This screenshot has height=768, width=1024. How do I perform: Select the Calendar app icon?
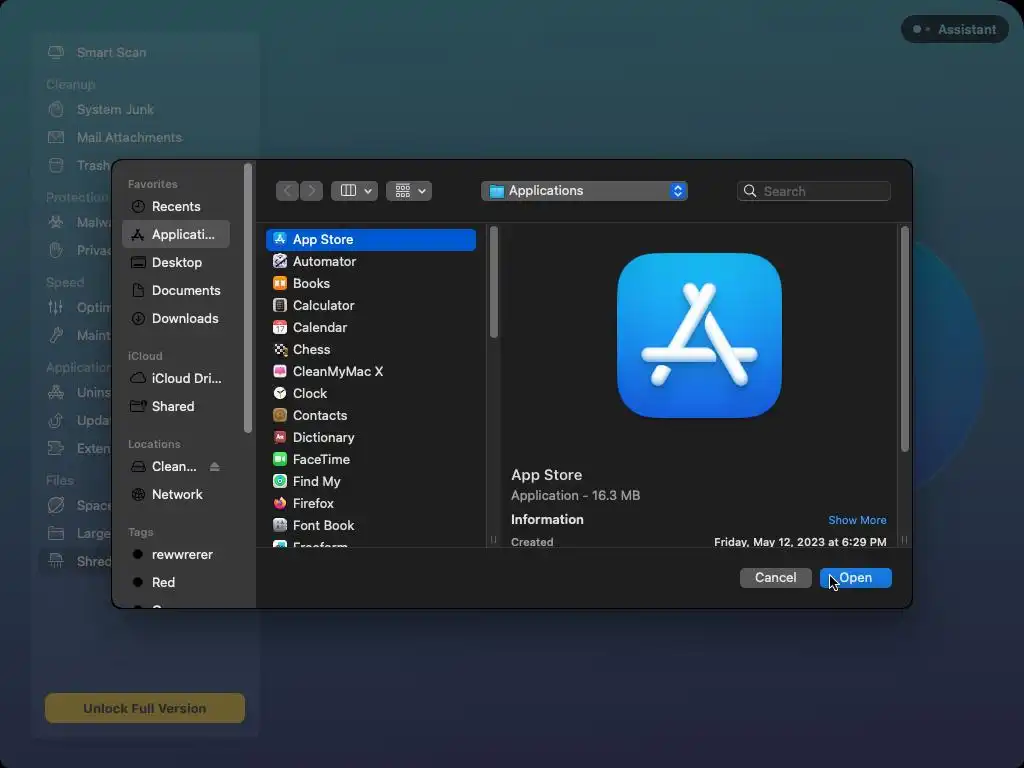point(280,327)
